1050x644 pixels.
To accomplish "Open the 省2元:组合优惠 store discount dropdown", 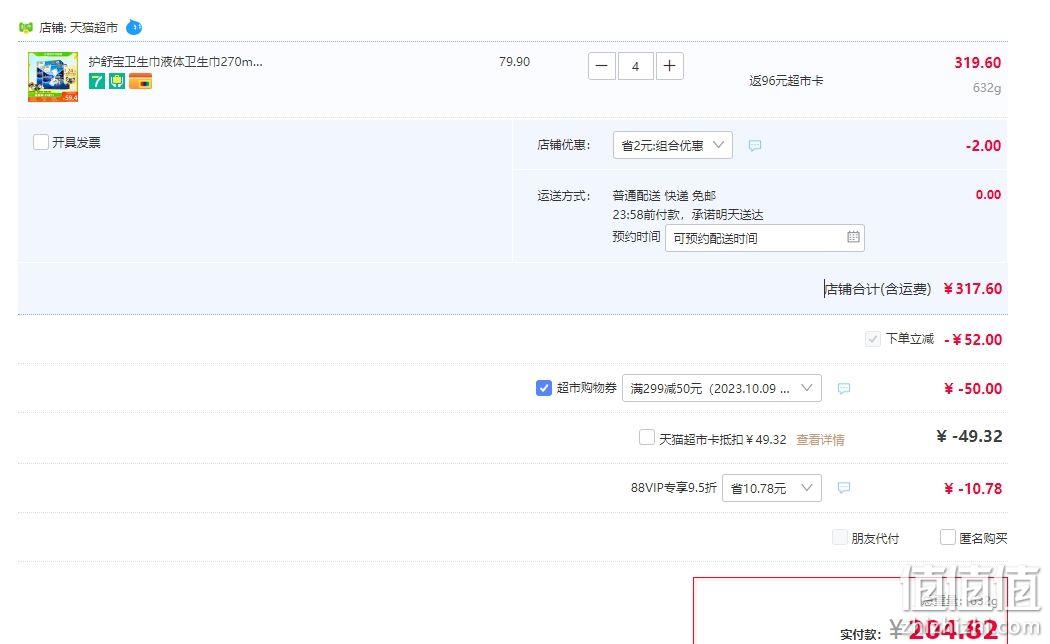I will tap(672, 145).
